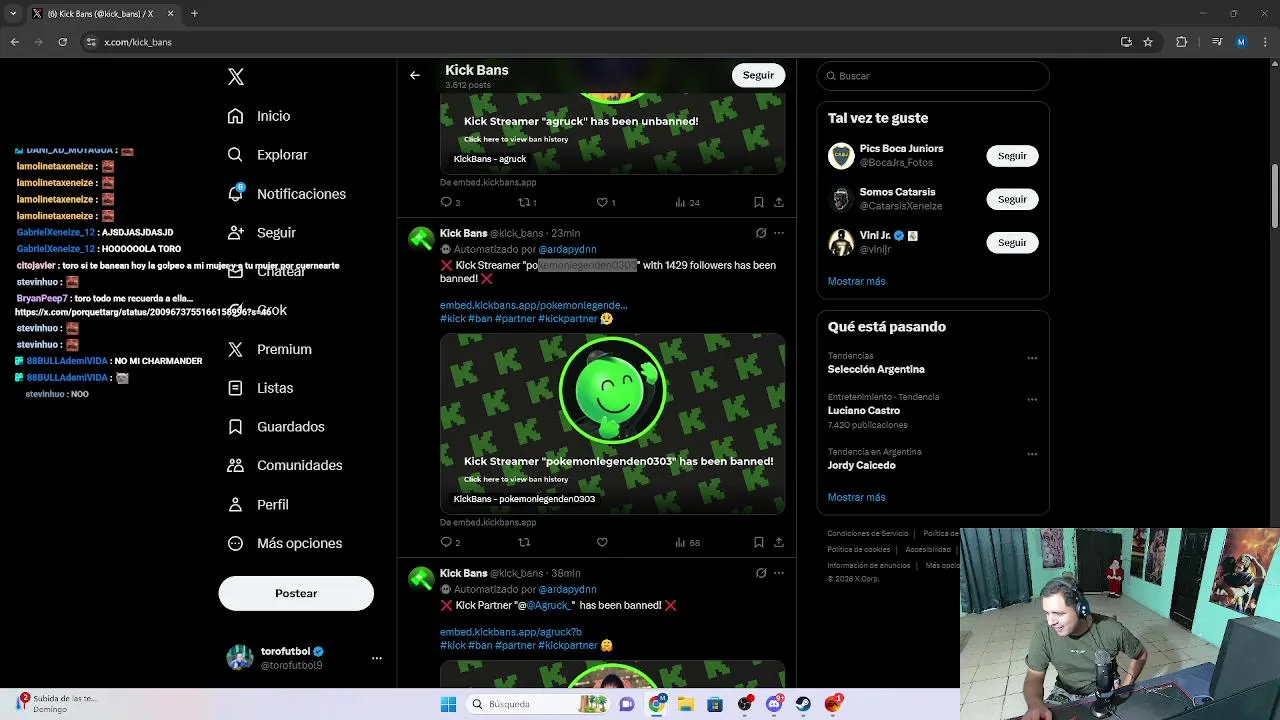Open Grok icon on 23min post
Screen dimensions: 1280x720
click(761, 233)
